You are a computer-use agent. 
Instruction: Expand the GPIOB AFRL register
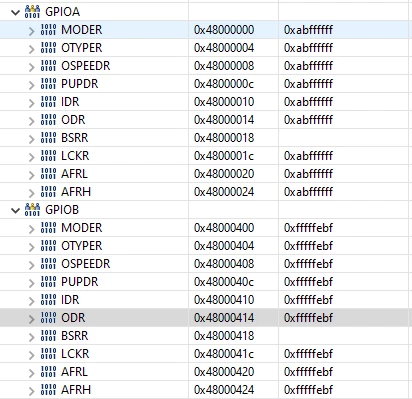(32, 373)
